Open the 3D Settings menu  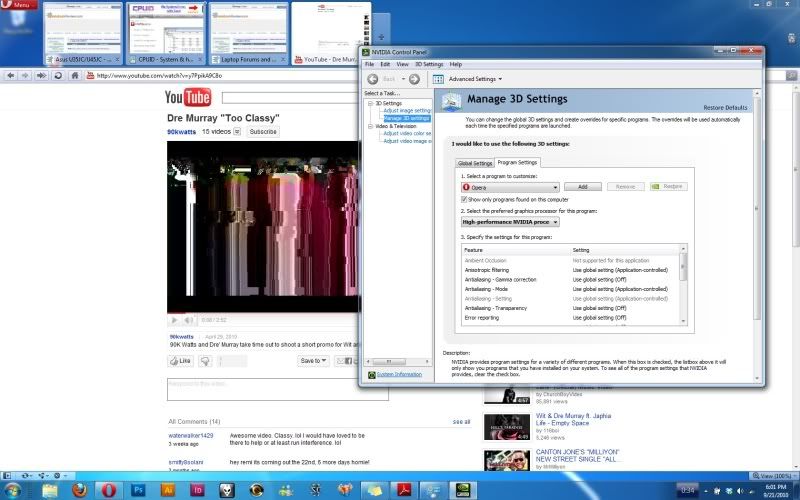427,64
